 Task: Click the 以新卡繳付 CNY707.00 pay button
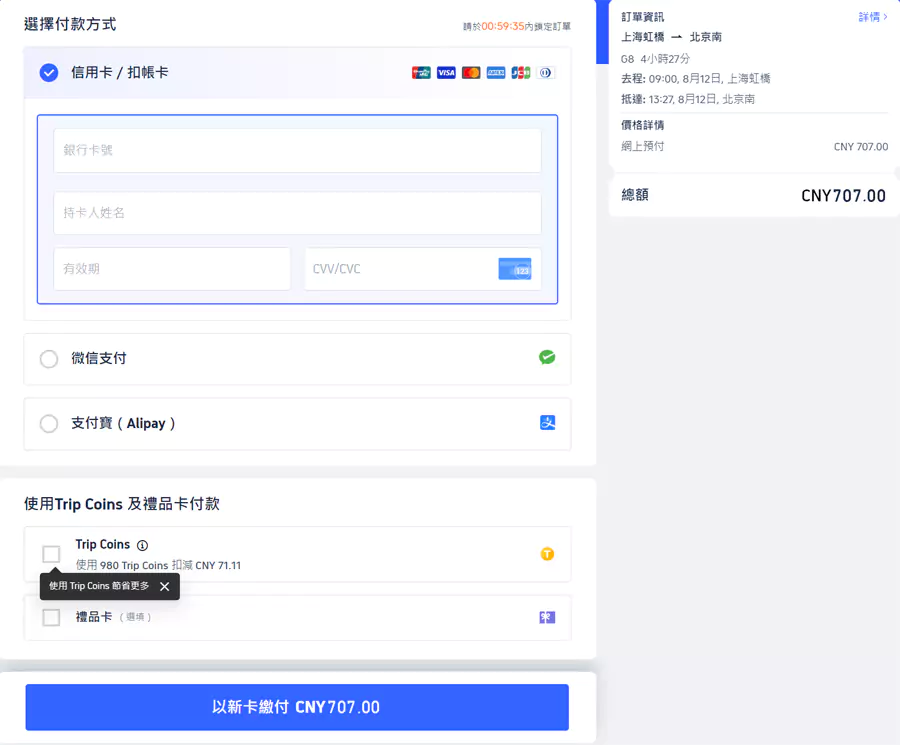pyautogui.click(x=297, y=707)
